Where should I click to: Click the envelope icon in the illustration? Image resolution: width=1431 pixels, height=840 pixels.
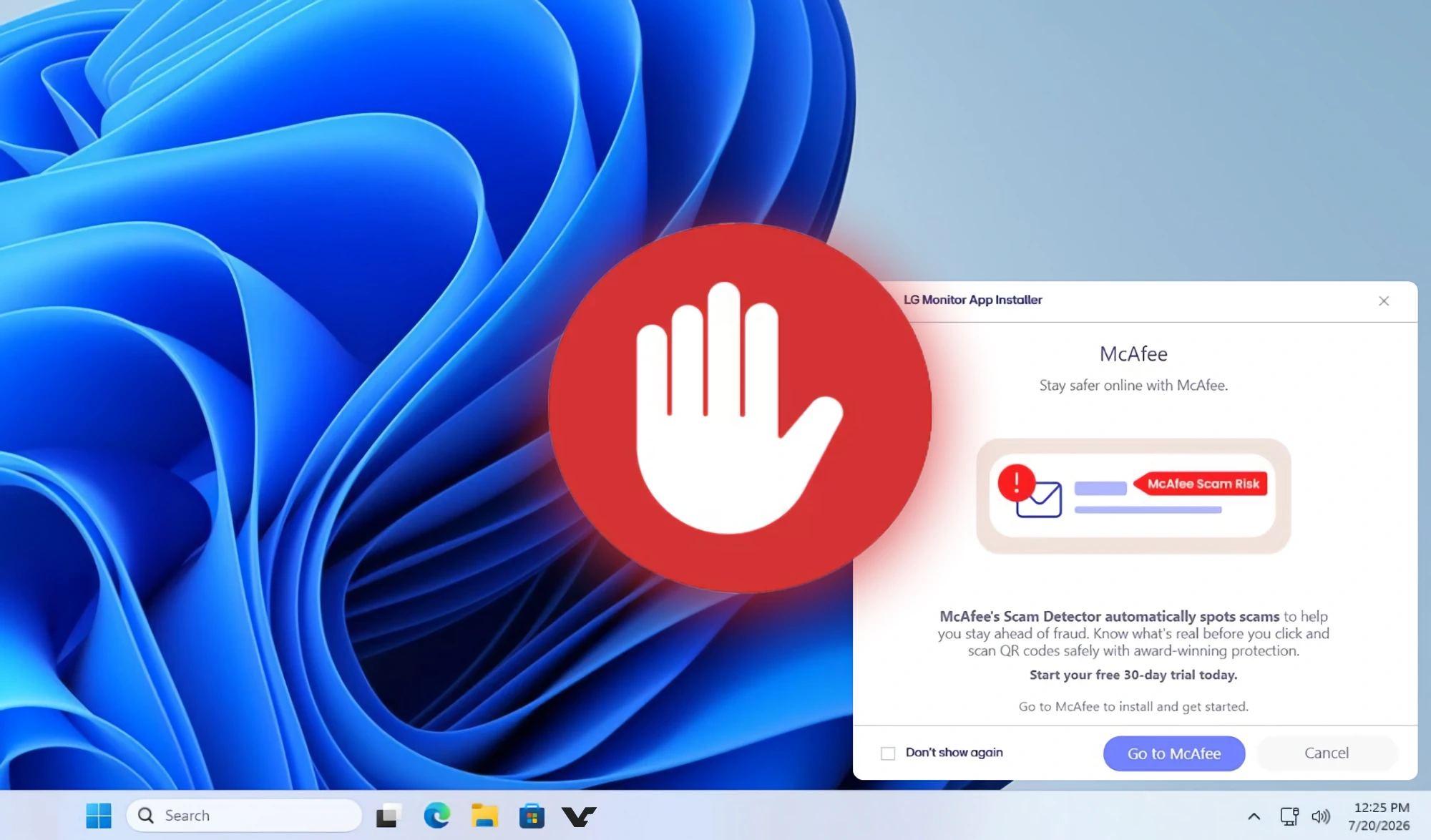click(1040, 500)
